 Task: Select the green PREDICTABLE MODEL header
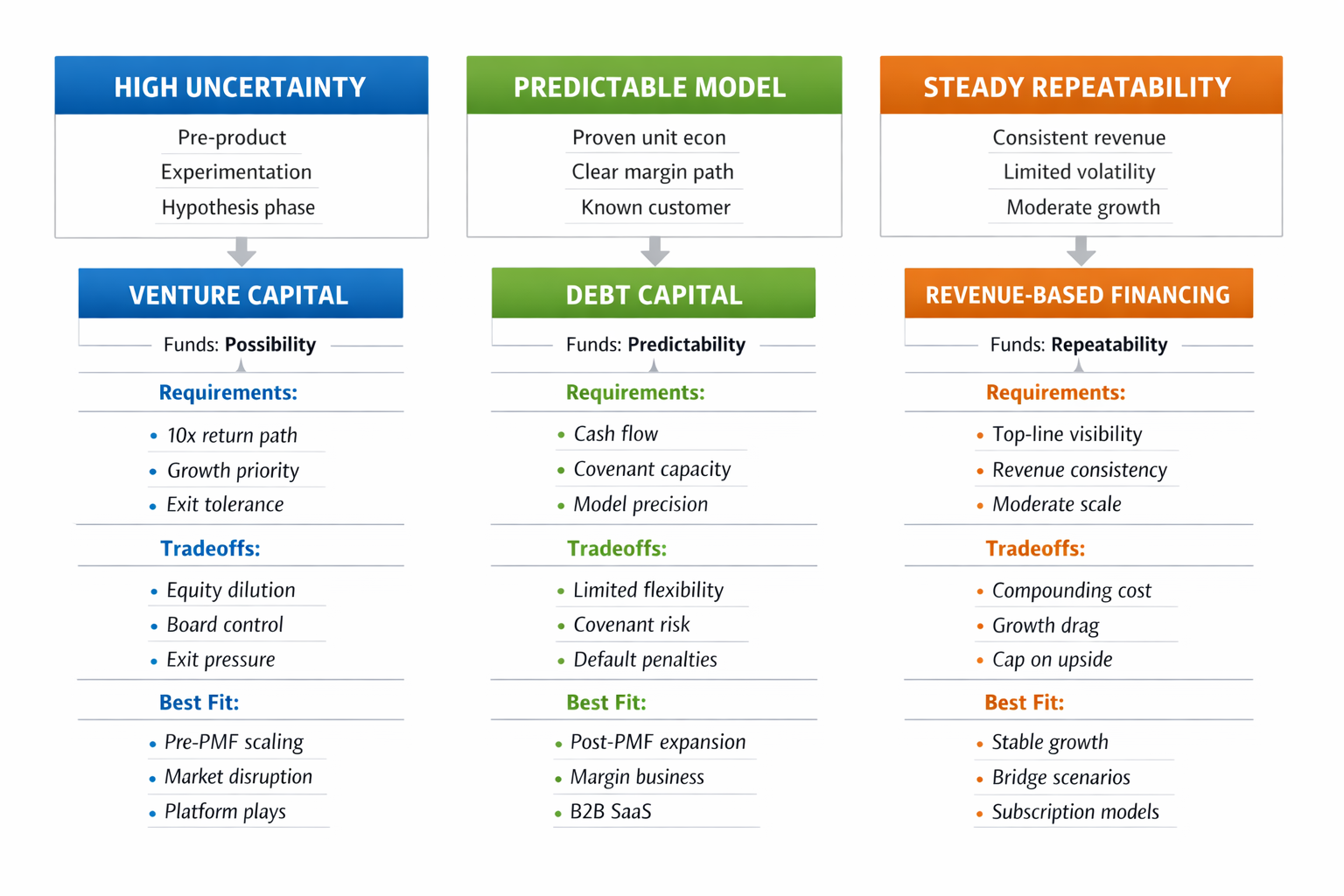pos(654,87)
